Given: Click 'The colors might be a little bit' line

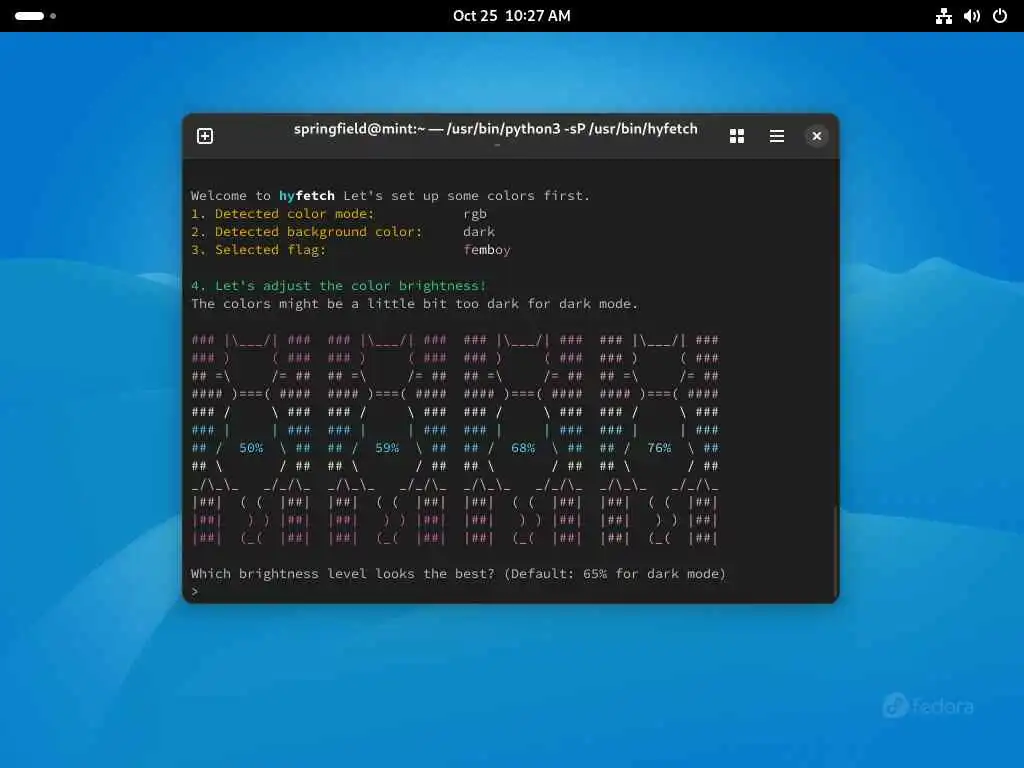Looking at the screenshot, I should [x=415, y=304].
